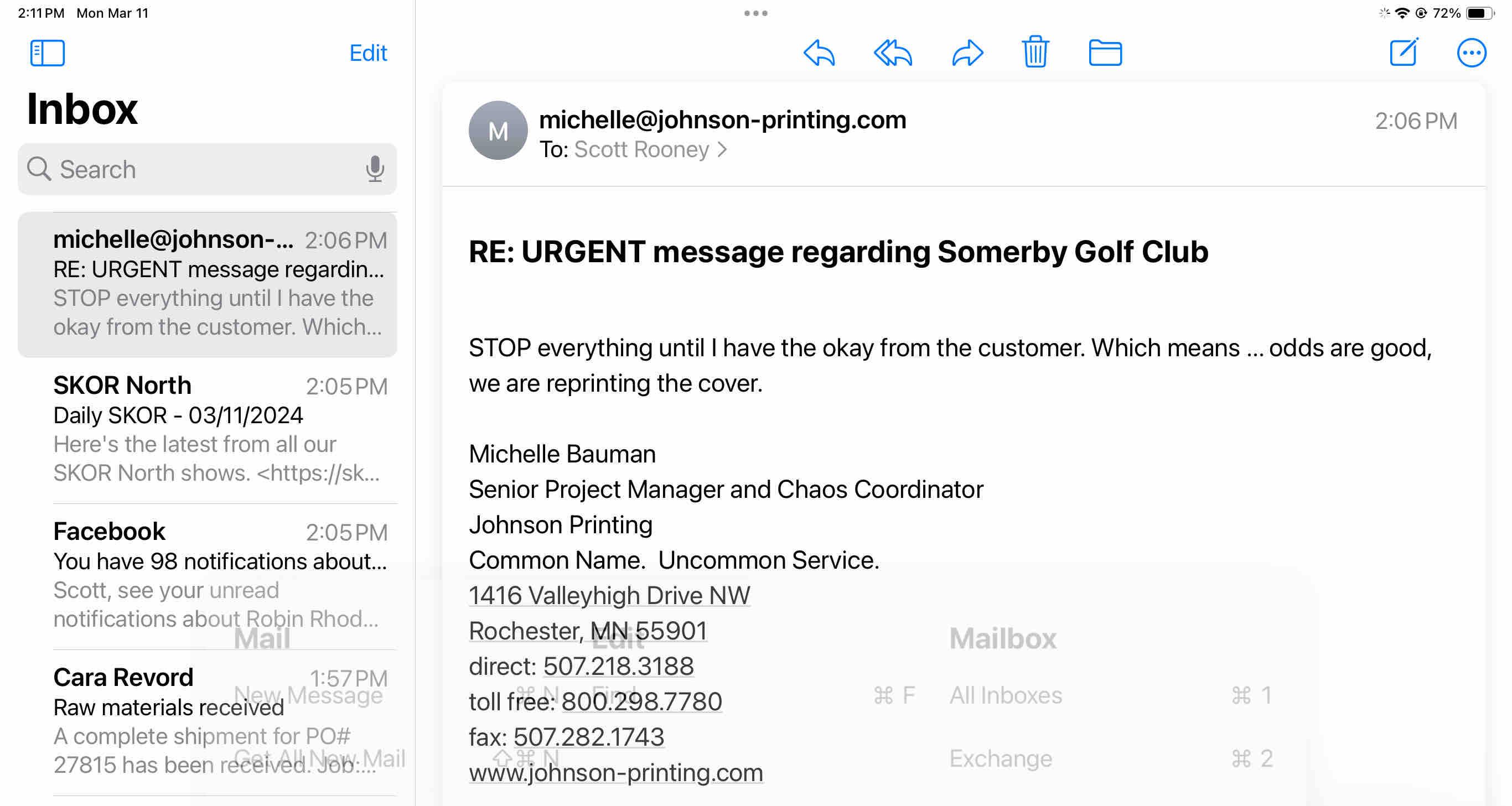1512x806 pixels.
Task: Delete message with the trash icon
Action: coord(1035,53)
